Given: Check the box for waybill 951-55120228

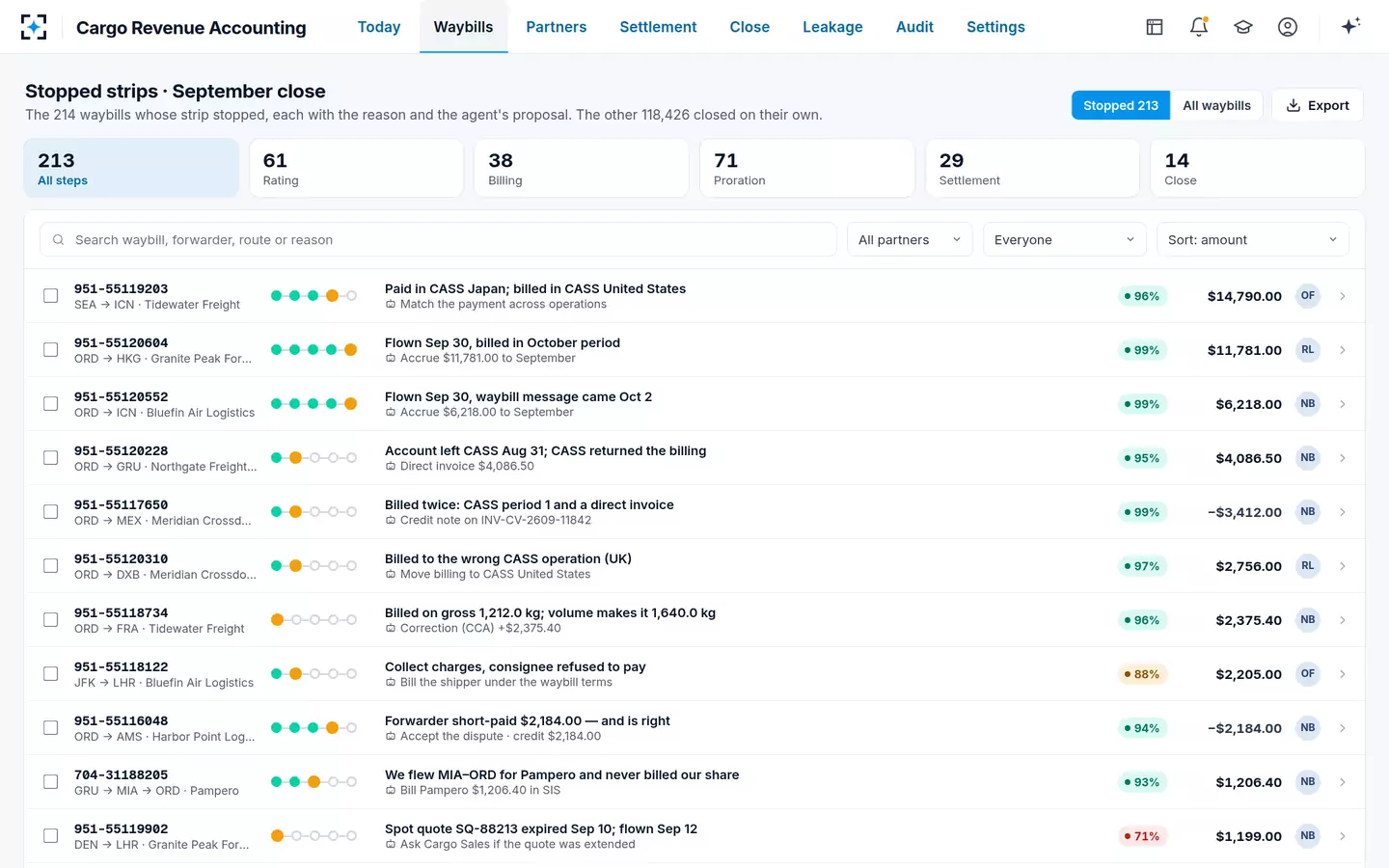Looking at the screenshot, I should point(51,458).
